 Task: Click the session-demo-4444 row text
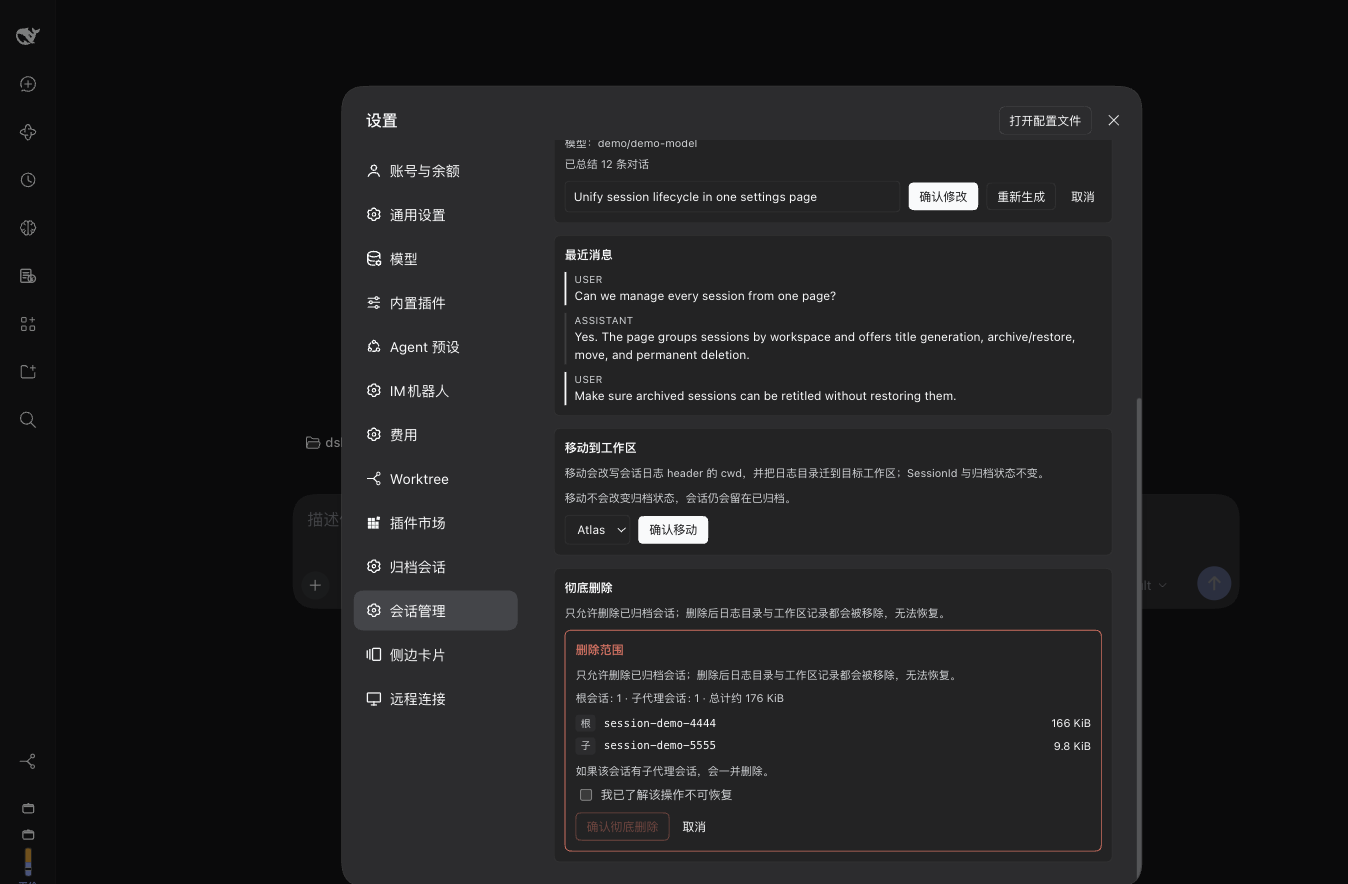pyautogui.click(x=660, y=723)
